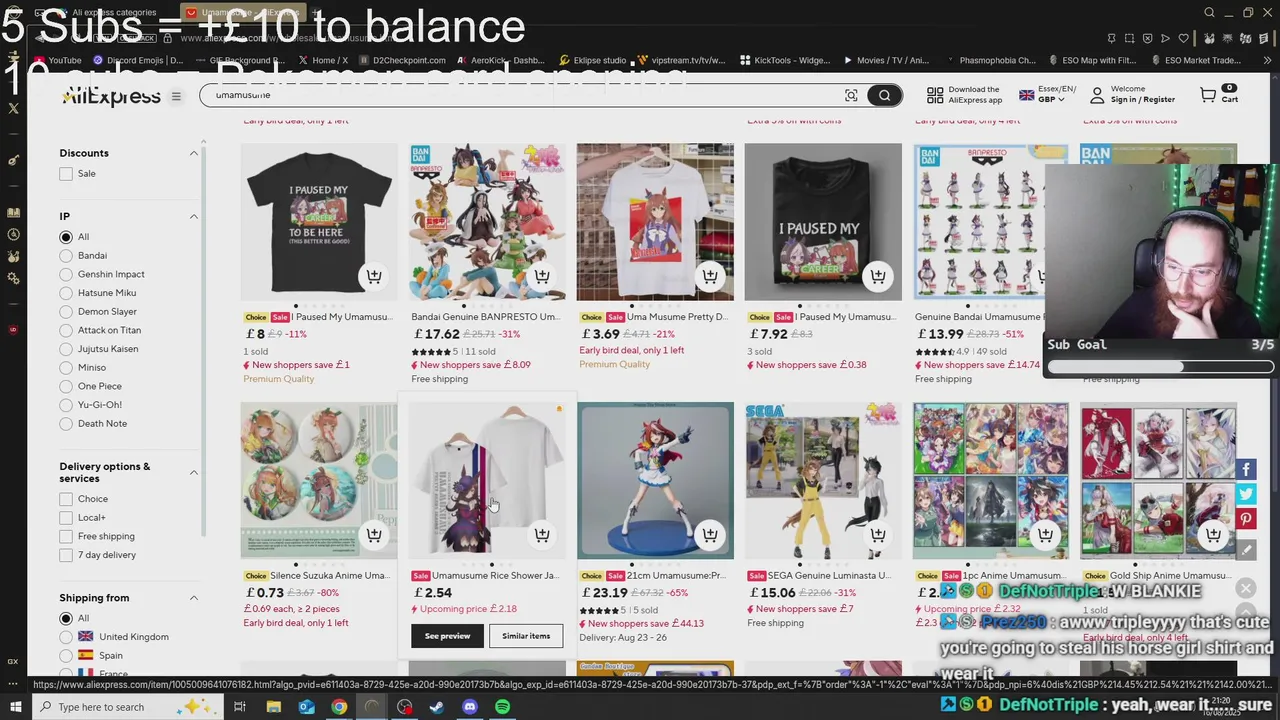Collapse the Discounts filter section

point(193,153)
